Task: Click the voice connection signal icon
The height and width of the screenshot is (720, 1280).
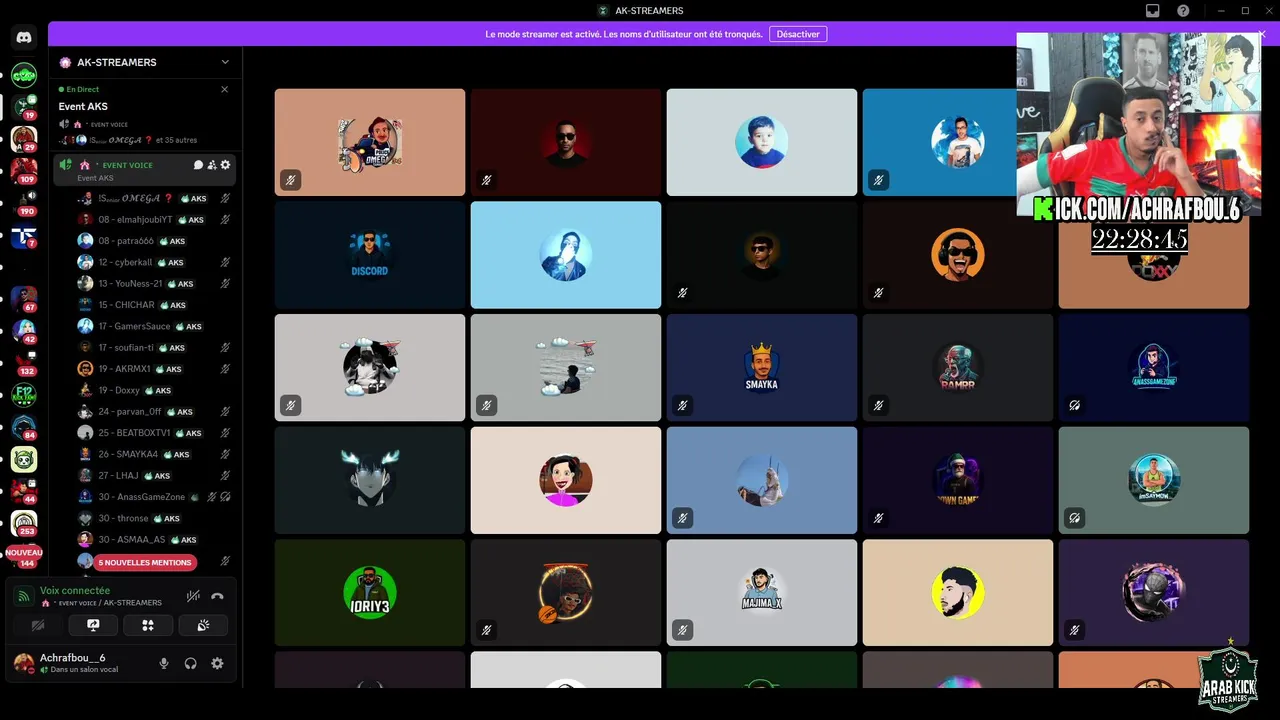Action: pos(24,596)
